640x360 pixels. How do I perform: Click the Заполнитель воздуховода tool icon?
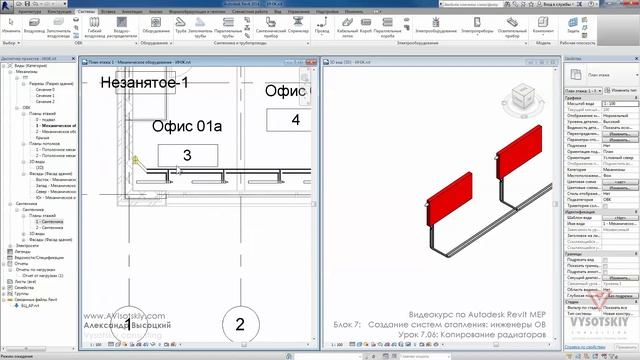click(x=58, y=22)
